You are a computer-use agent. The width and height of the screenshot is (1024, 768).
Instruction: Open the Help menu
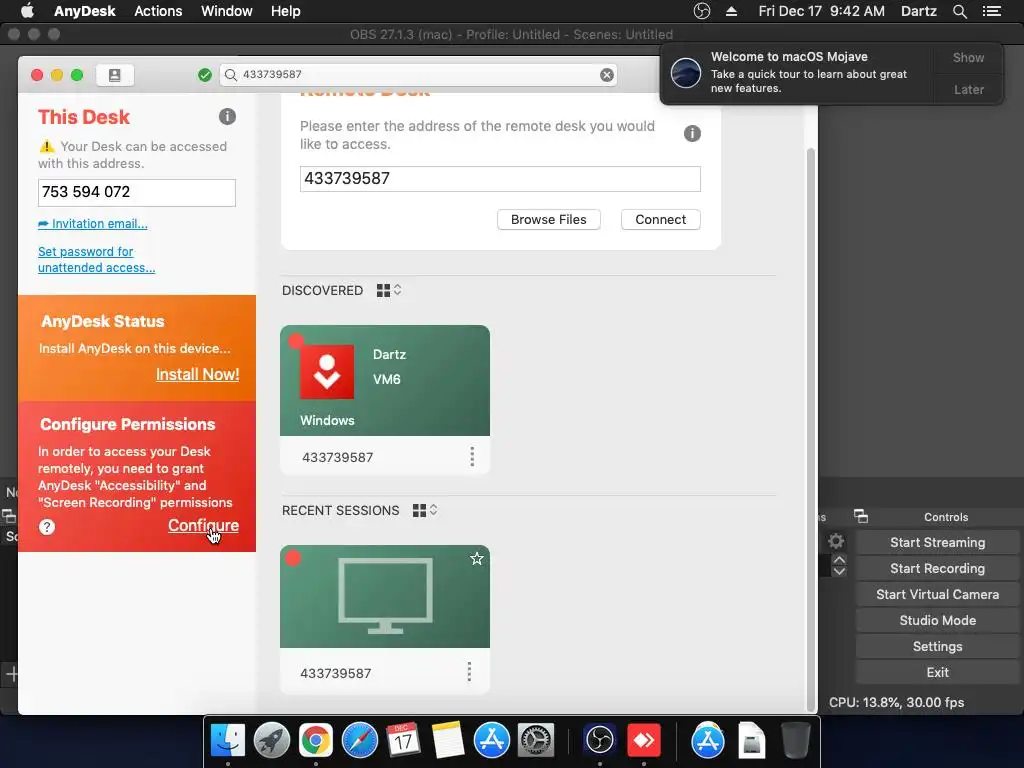pos(285,11)
